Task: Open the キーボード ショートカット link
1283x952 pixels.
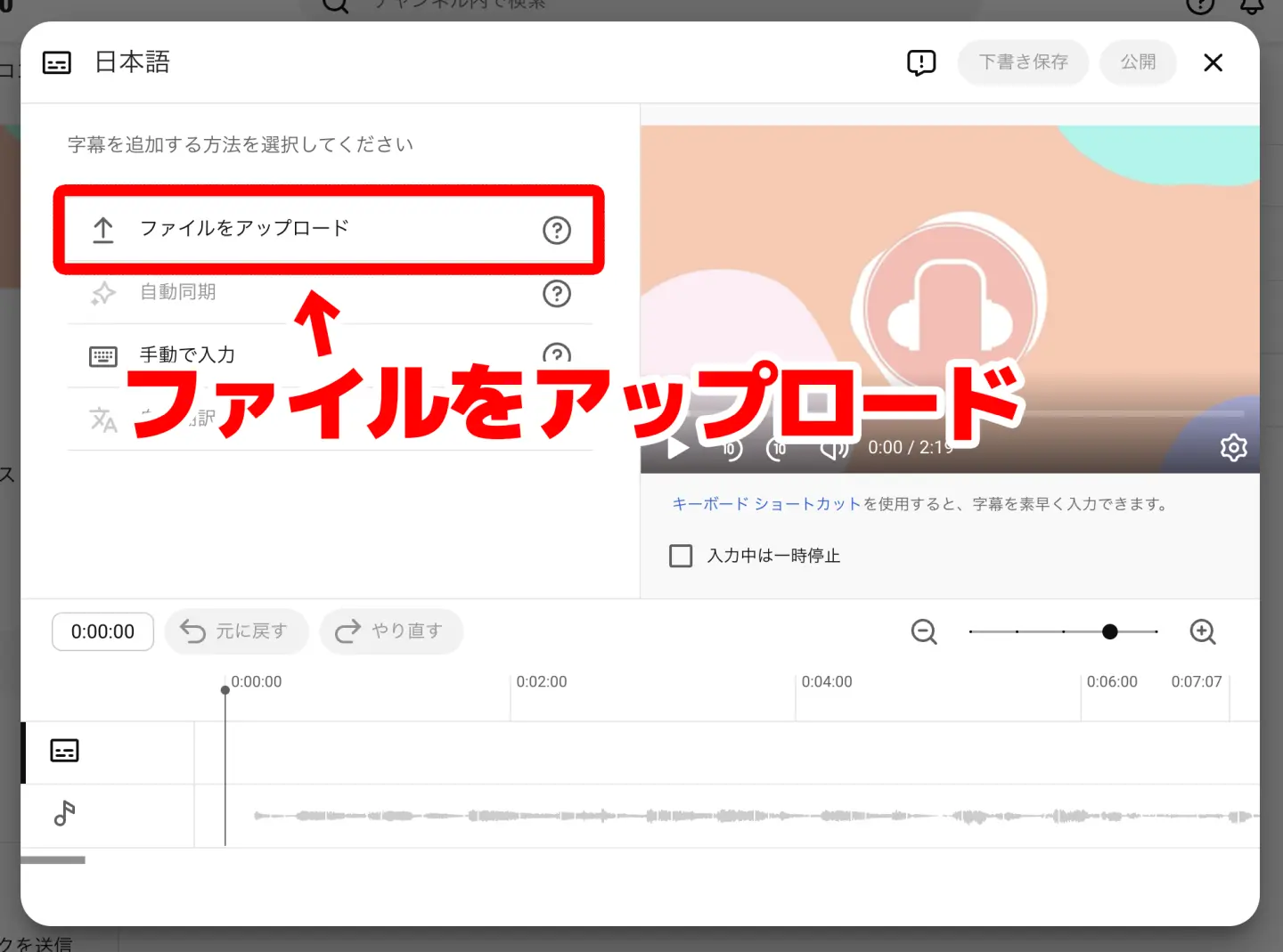Action: (764, 503)
